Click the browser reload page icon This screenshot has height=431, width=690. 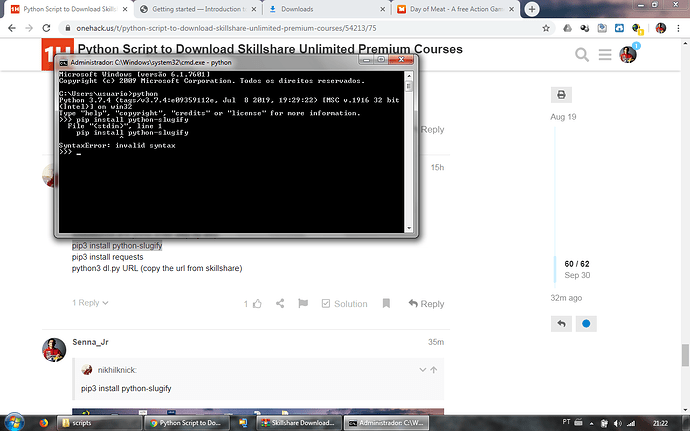click(47, 29)
